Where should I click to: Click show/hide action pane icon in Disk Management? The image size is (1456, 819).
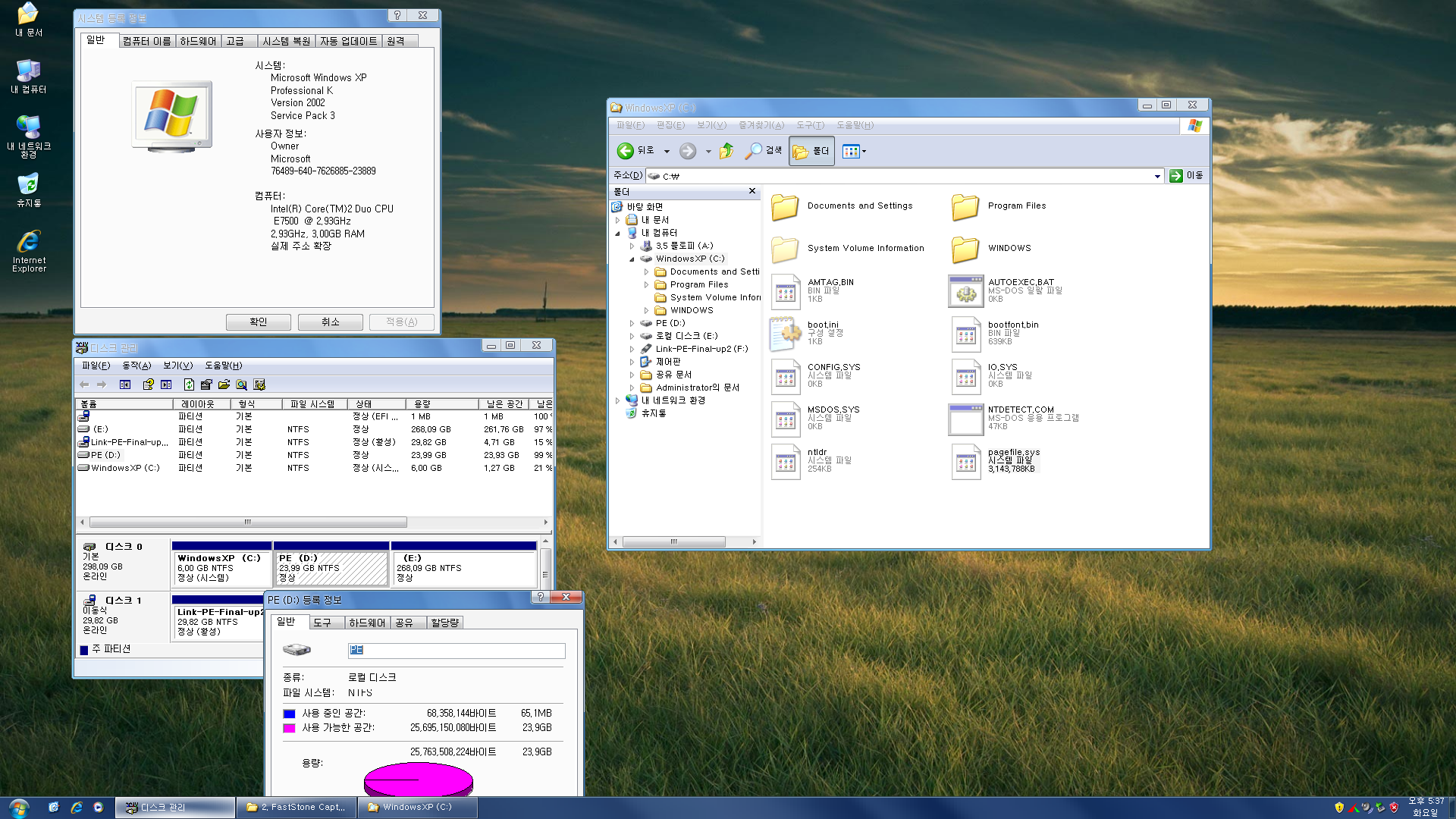point(166,384)
